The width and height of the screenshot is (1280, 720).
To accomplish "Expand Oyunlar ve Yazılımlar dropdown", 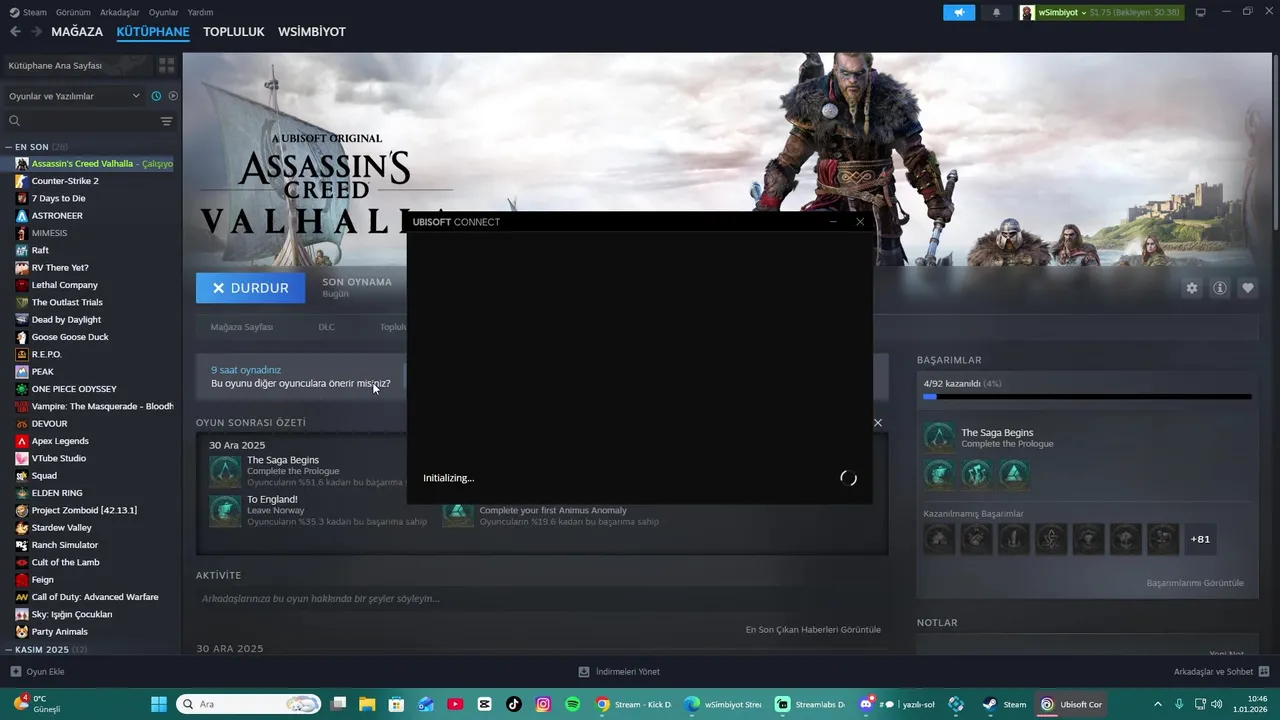I will click(x=75, y=96).
